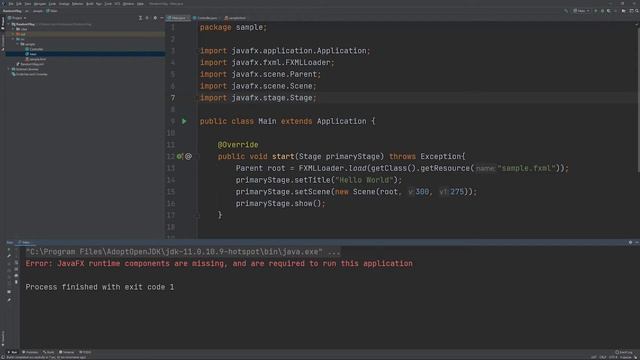The image size is (640, 360).
Task: Expand External Libraries node
Action: click(9, 69)
